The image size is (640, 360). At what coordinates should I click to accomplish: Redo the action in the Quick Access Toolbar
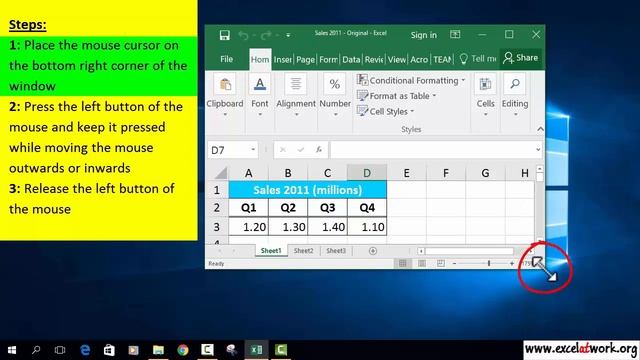click(x=266, y=36)
